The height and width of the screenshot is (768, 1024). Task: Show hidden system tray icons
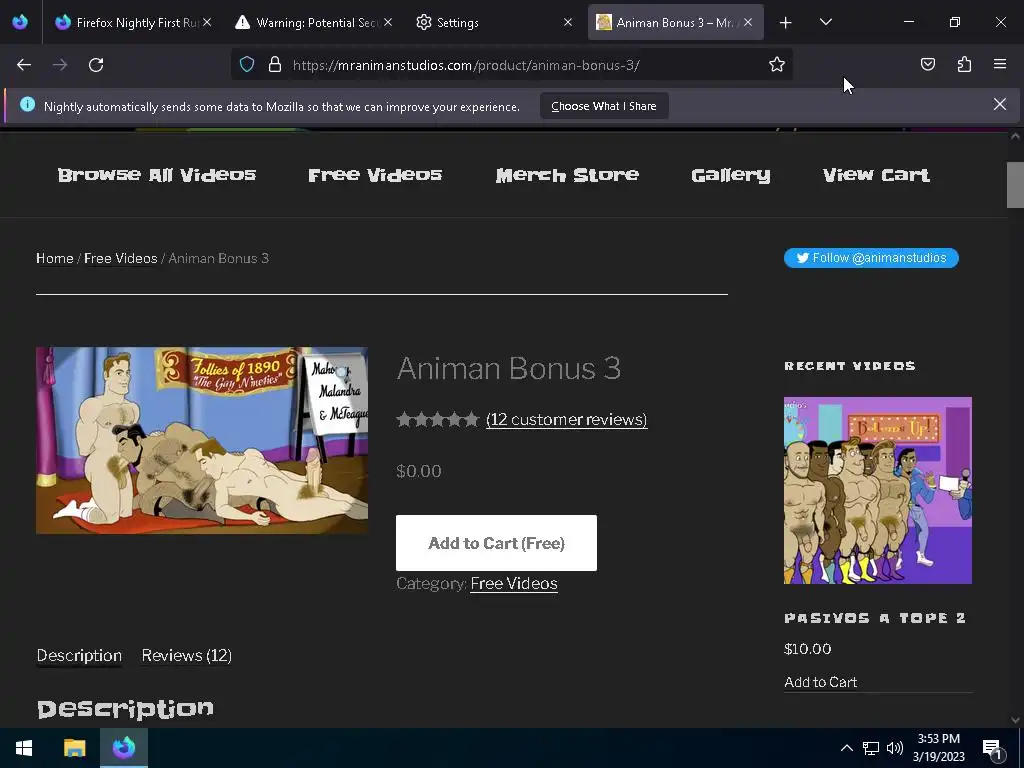click(x=846, y=748)
